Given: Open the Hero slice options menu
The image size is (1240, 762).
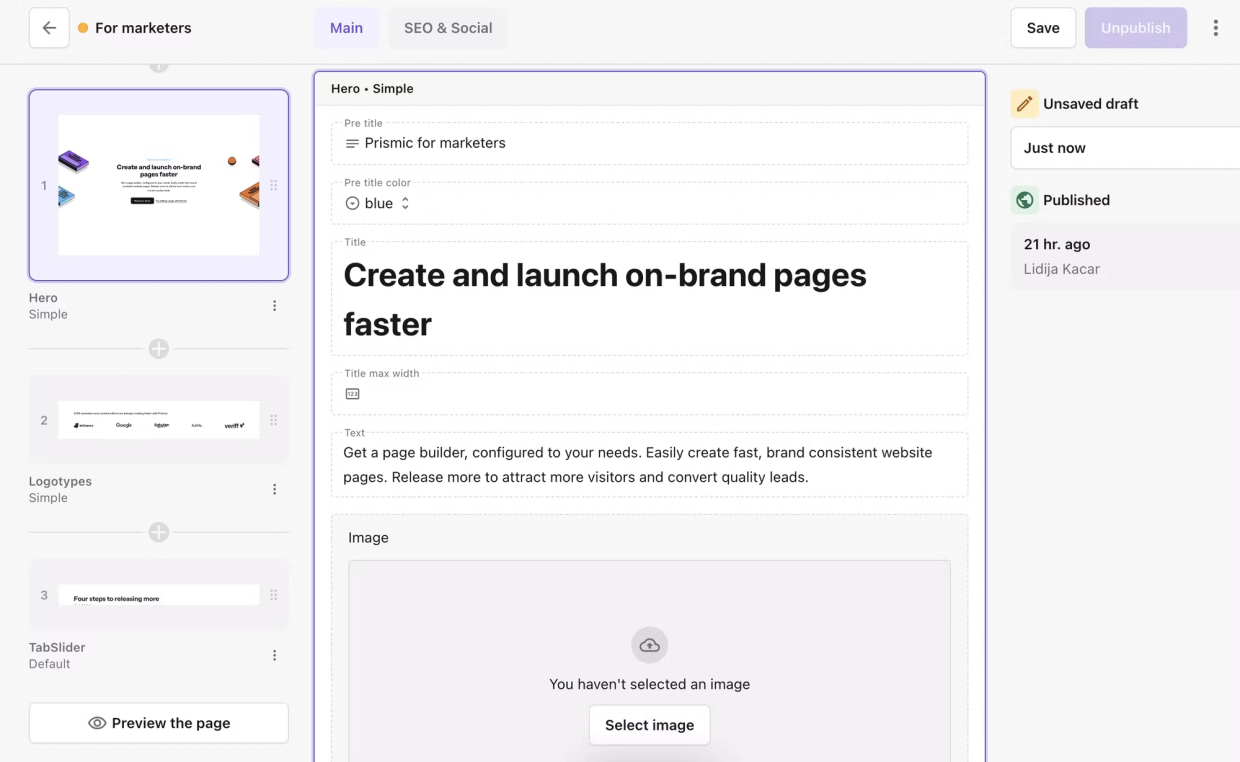Looking at the screenshot, I should point(274,305).
